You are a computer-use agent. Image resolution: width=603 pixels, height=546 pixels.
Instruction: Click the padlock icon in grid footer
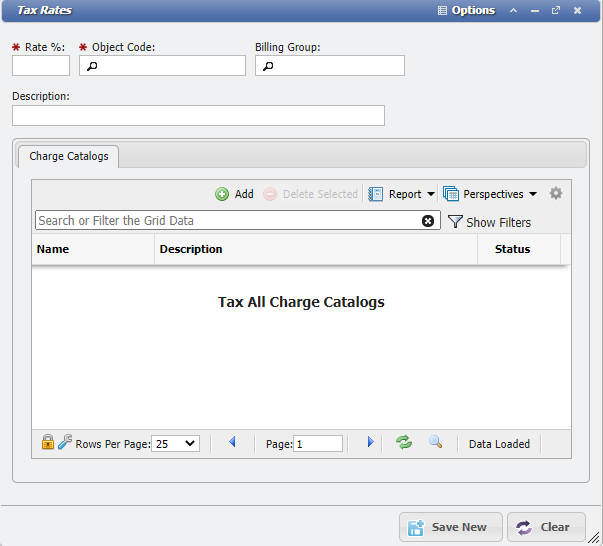click(47, 442)
